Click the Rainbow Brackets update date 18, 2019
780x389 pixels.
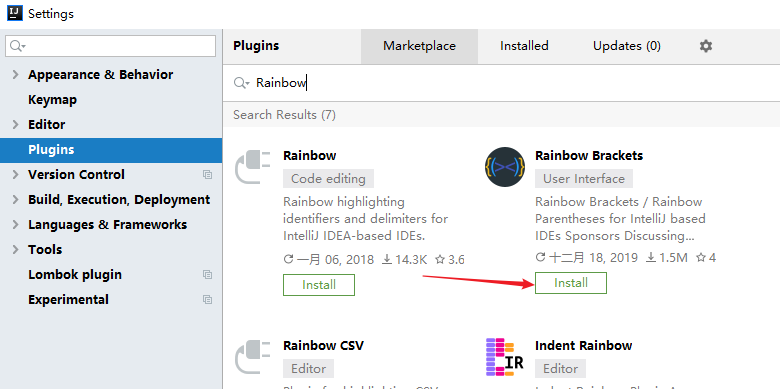pyautogui.click(x=586, y=258)
